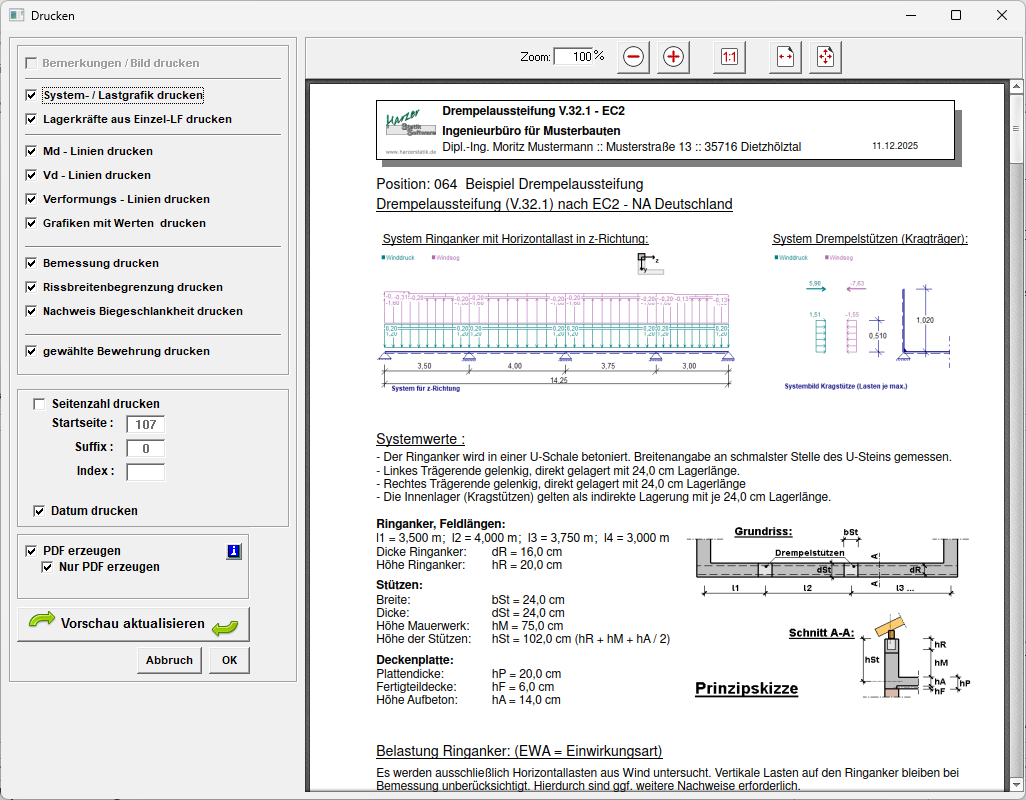The width and height of the screenshot is (1026, 800).
Task: Uncheck System- / Lastgrafik drucken
Action: 32,96
